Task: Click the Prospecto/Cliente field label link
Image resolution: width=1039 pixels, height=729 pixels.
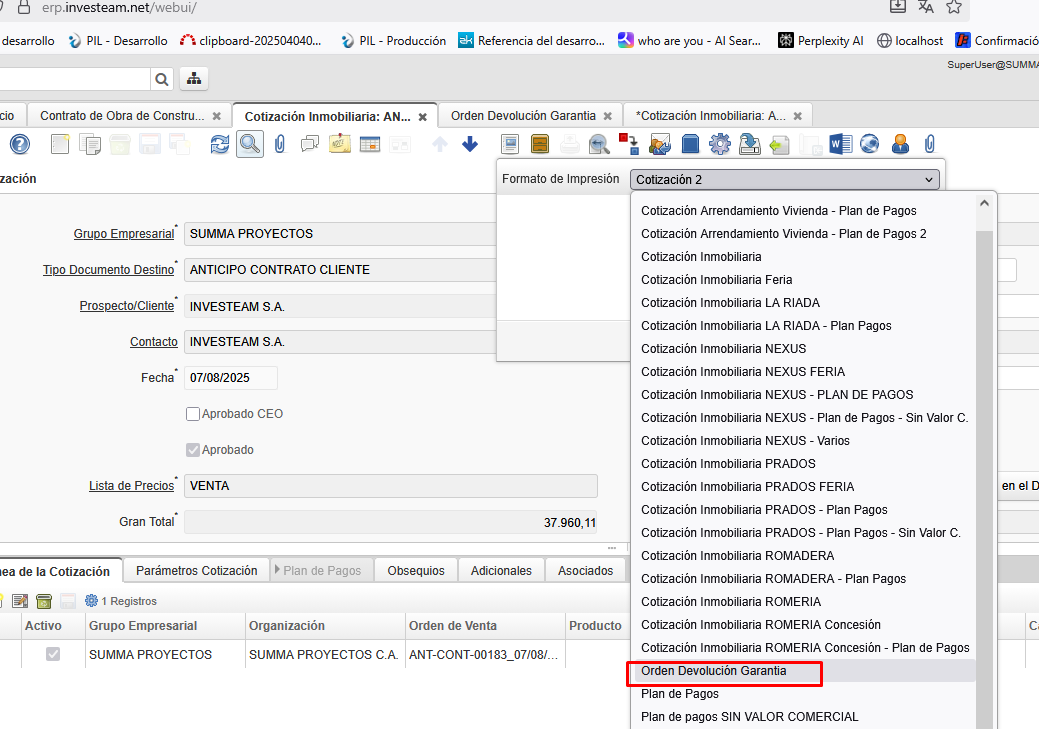Action: point(126,306)
